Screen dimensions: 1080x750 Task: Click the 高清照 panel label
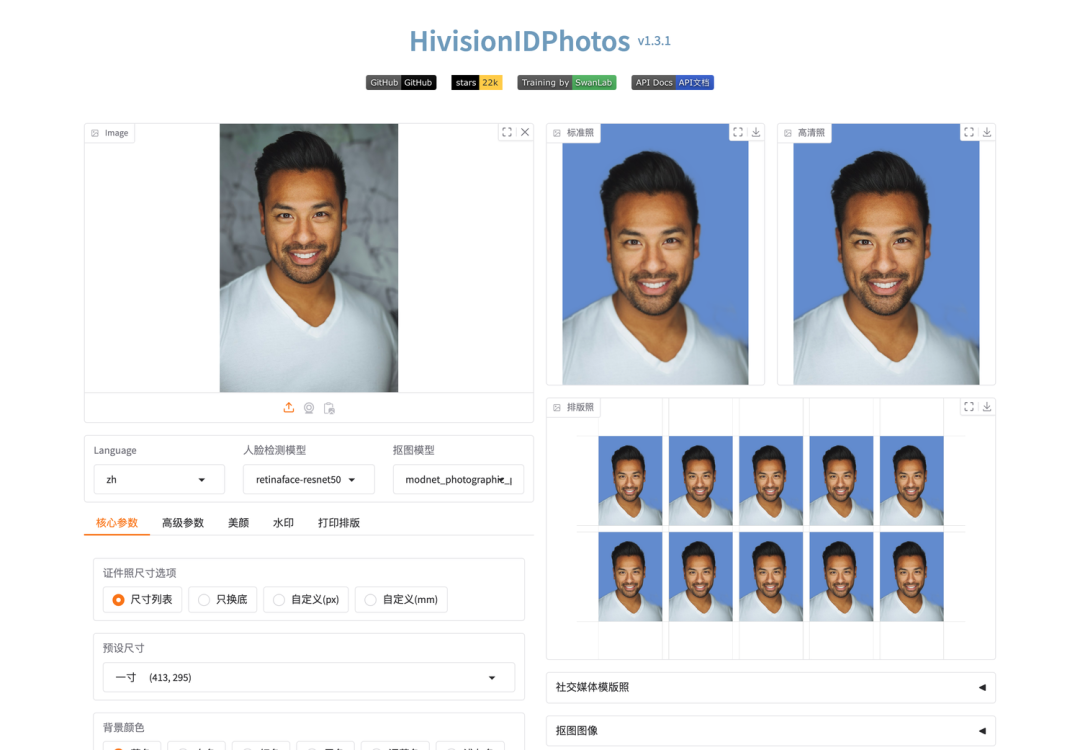(804, 133)
